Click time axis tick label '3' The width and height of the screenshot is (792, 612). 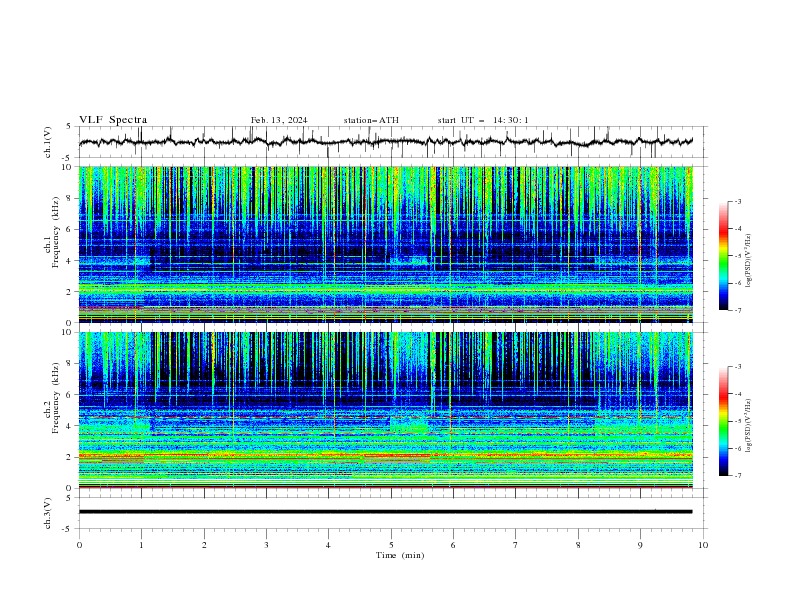[266, 545]
